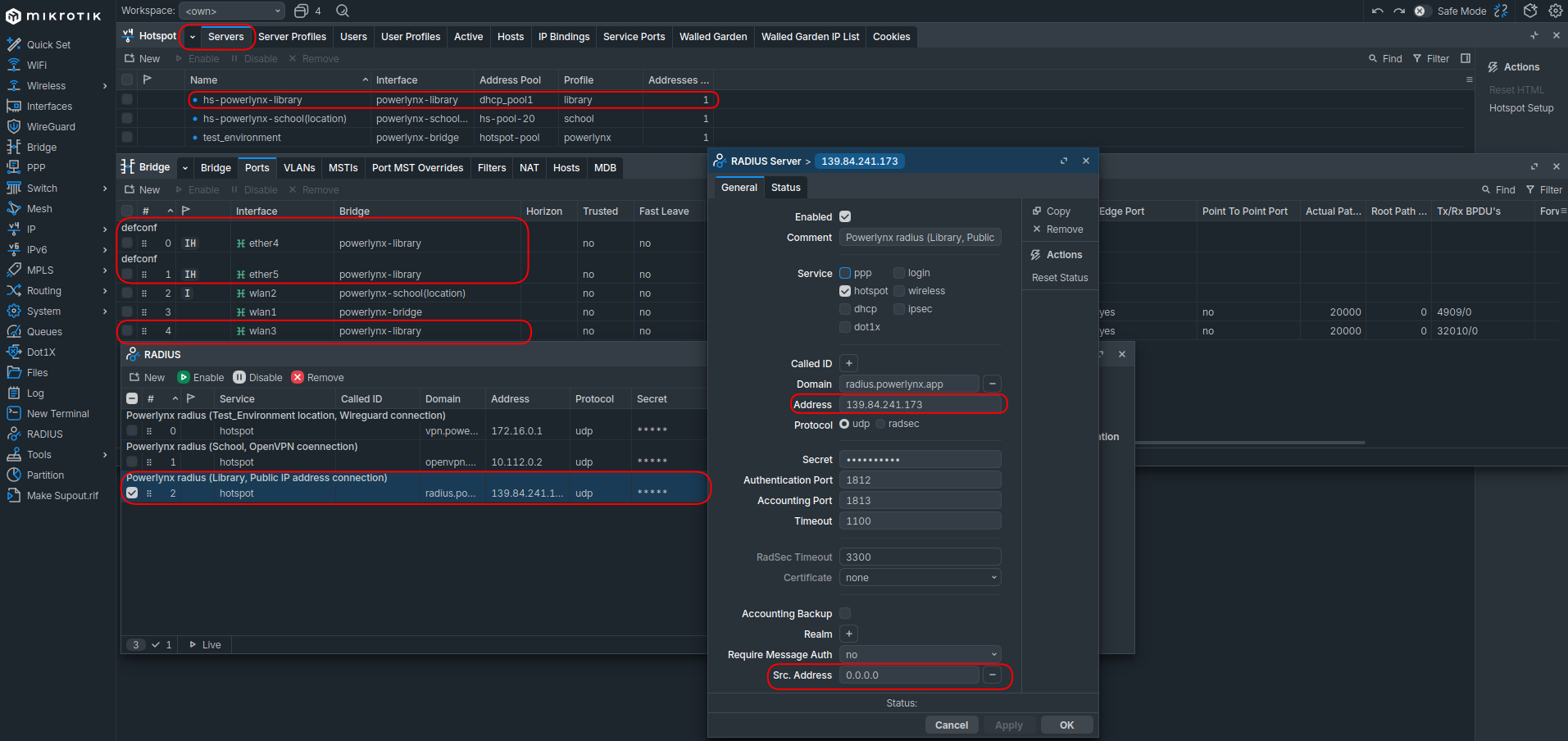1568x741 pixels.
Task: Open the settings gear icon
Action: pyautogui.click(x=1555, y=11)
